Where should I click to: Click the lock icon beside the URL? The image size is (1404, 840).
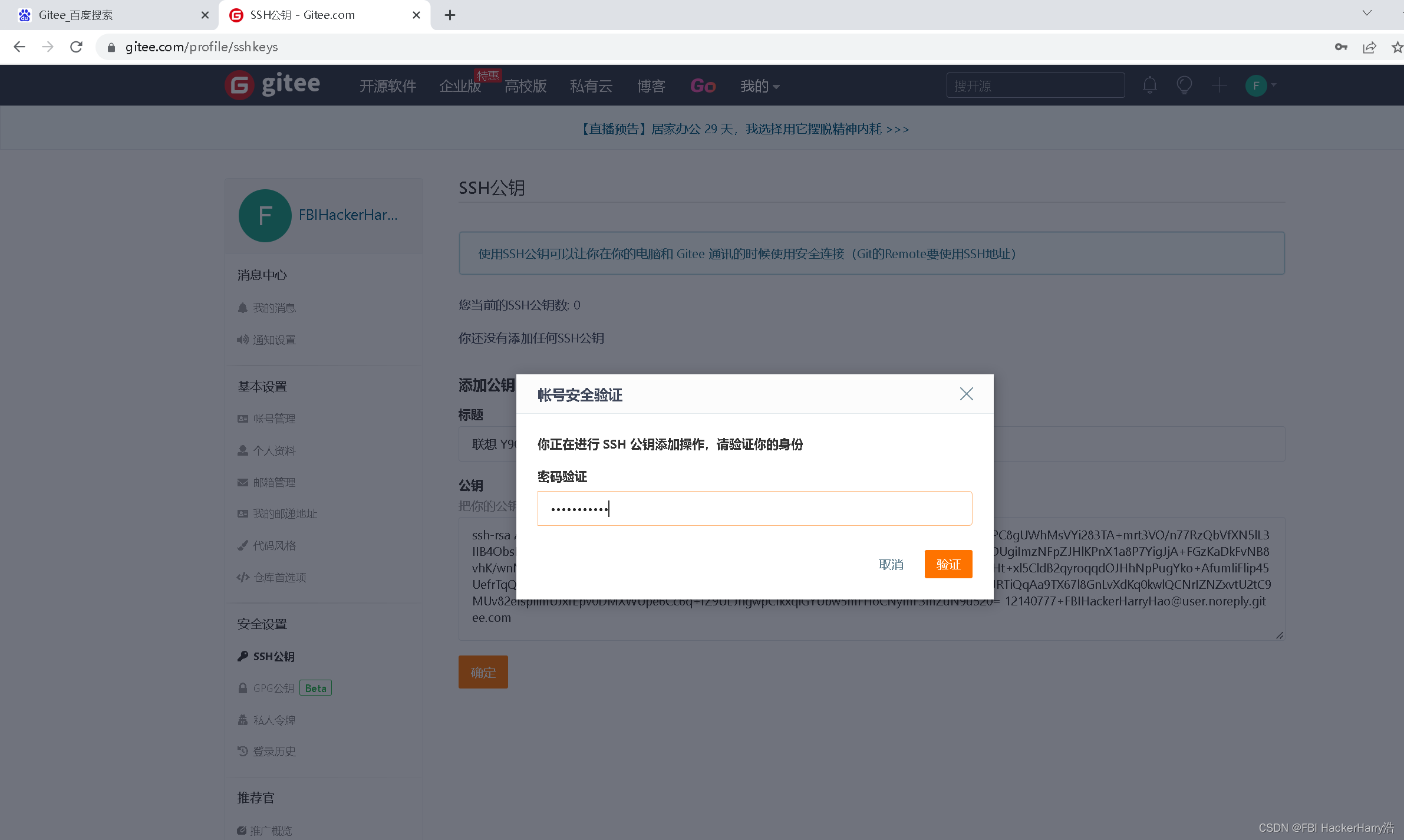tap(111, 47)
